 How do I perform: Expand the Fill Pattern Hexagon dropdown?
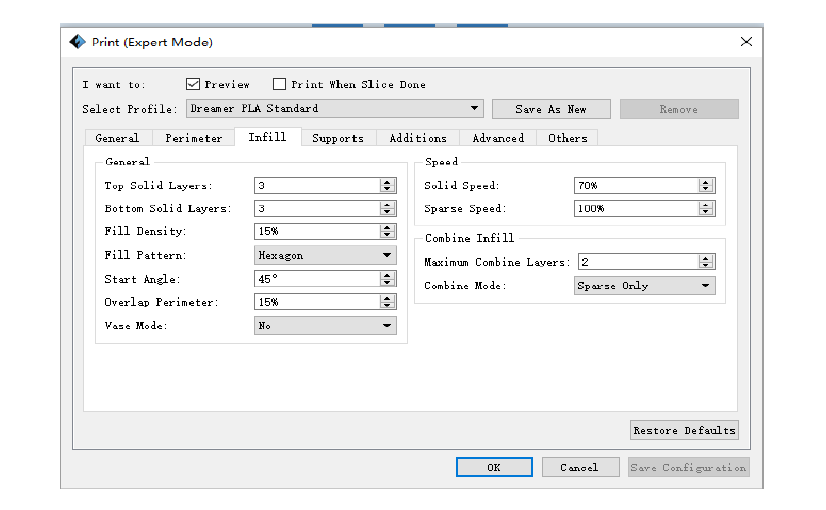tap(387, 256)
